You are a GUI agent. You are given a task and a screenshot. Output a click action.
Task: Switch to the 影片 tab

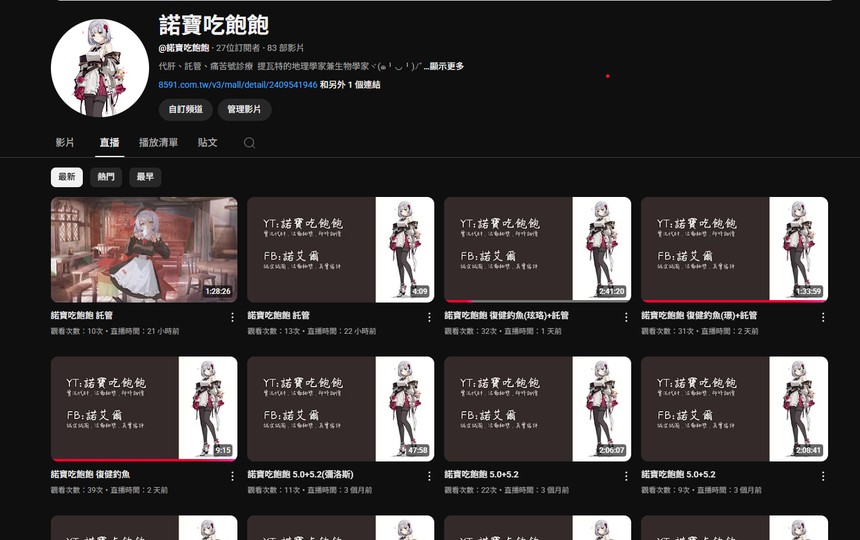(65, 143)
